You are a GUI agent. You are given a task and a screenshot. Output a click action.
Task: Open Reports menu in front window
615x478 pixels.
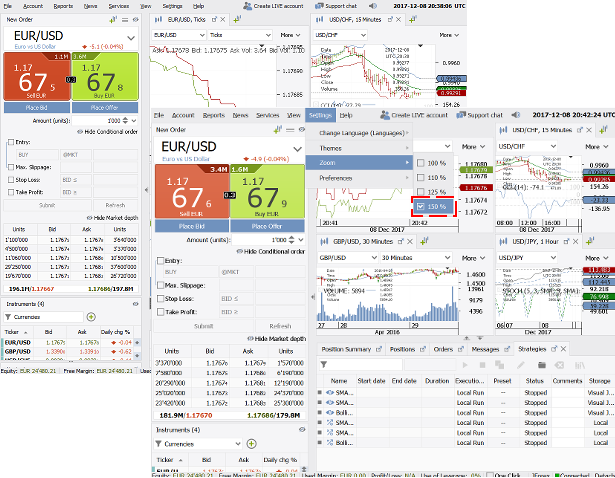(x=214, y=115)
